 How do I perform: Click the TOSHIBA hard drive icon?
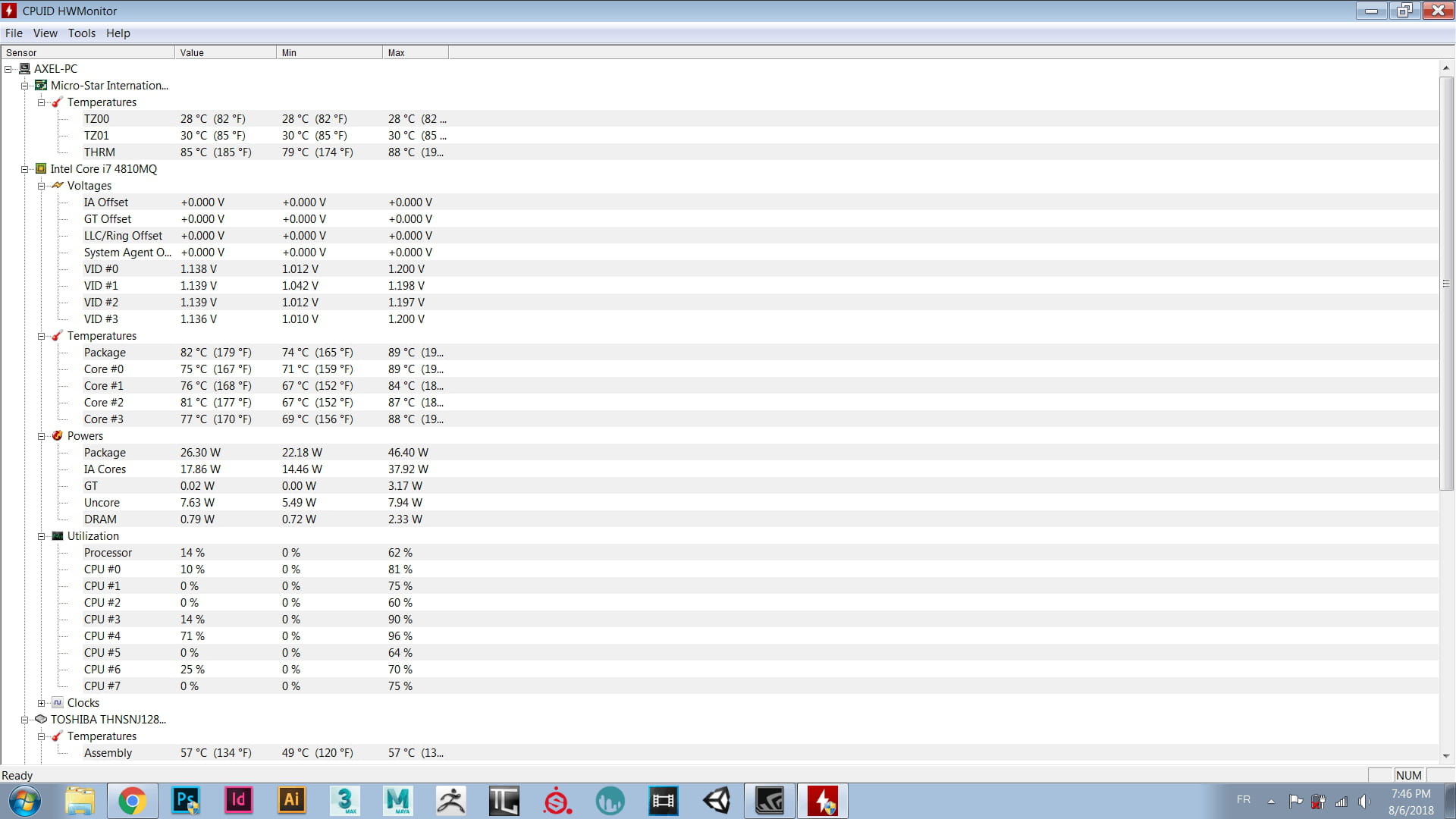[x=41, y=720]
